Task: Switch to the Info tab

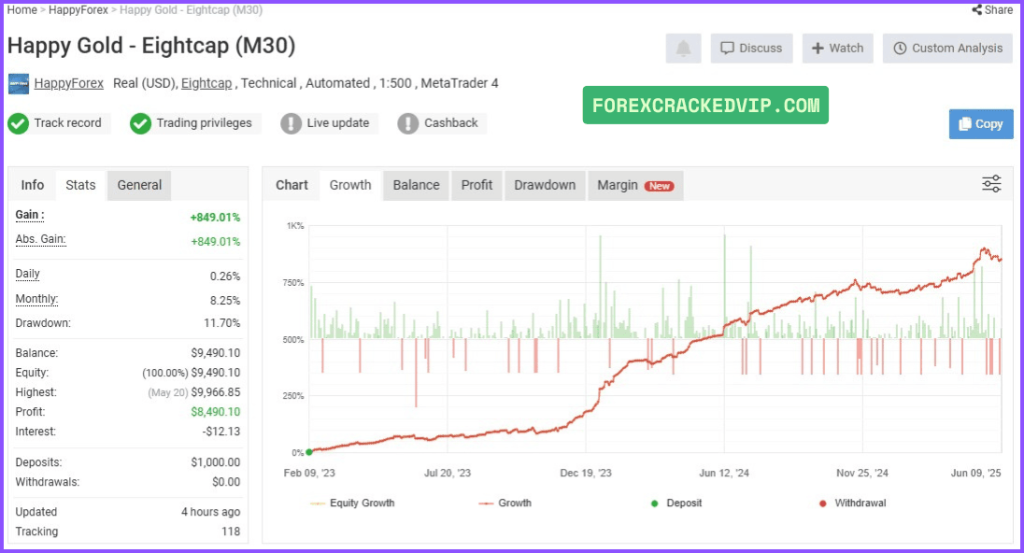Action: pyautogui.click(x=32, y=185)
